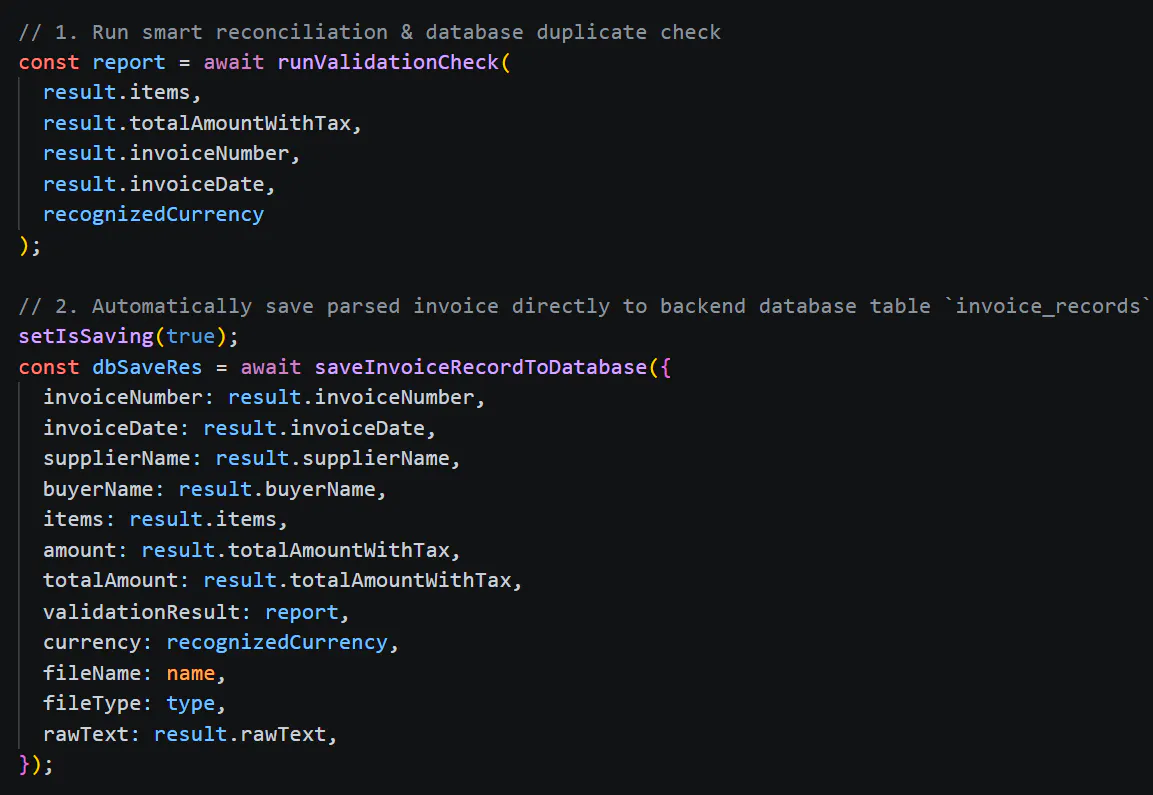Click the "buyerName:" property key

pyautogui.click(x=104, y=489)
